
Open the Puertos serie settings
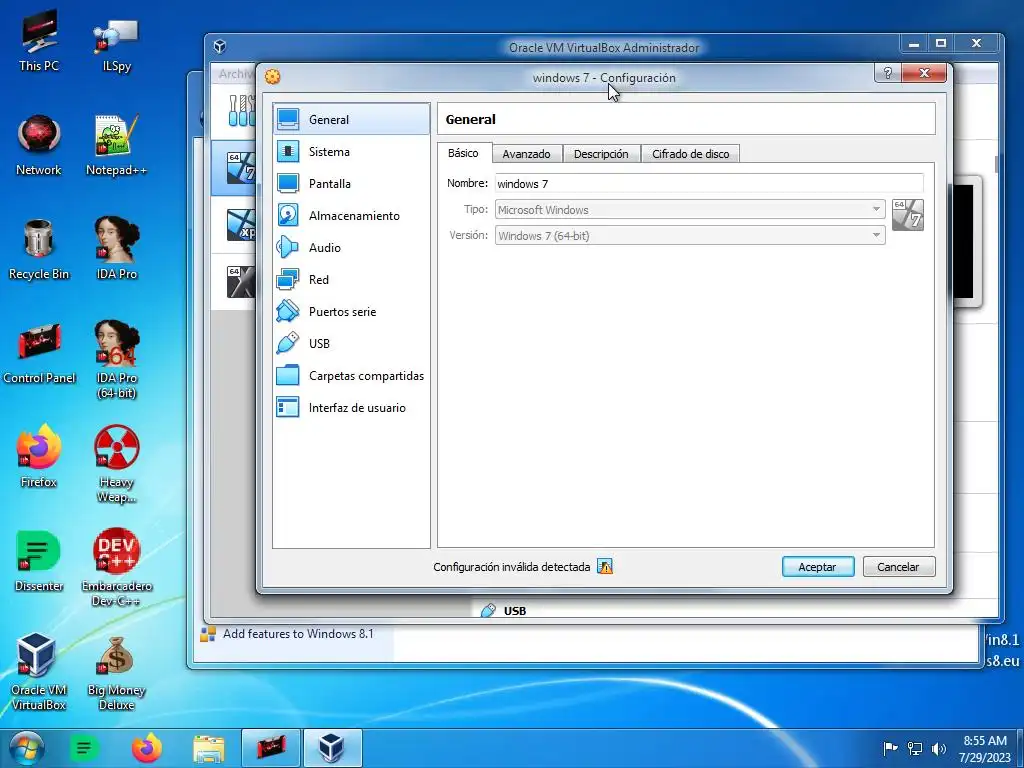(351, 312)
